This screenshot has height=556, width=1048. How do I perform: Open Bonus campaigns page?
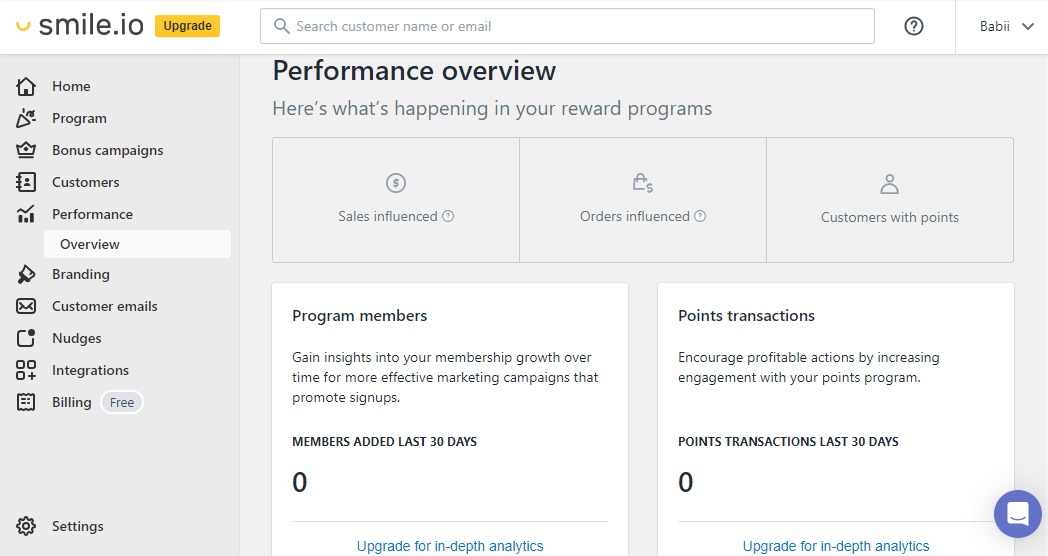pyautogui.click(x=108, y=150)
